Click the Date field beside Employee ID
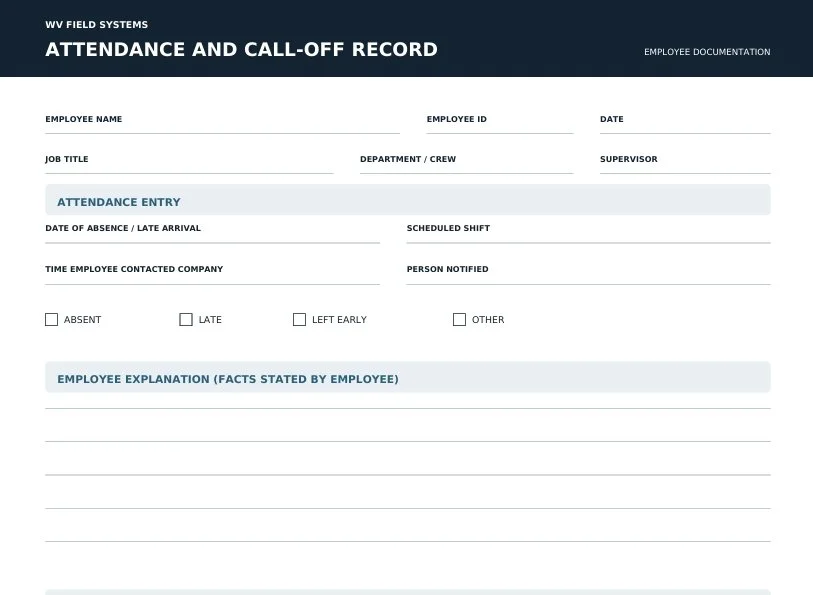The width and height of the screenshot is (813, 595). coord(685,124)
